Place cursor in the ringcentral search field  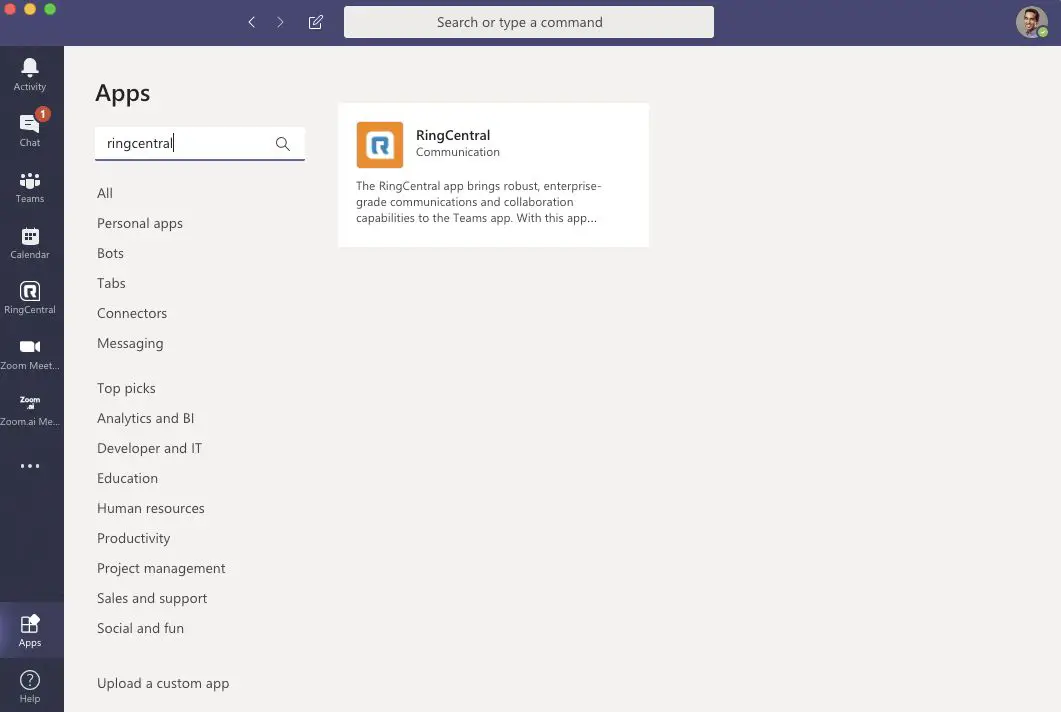click(x=180, y=143)
